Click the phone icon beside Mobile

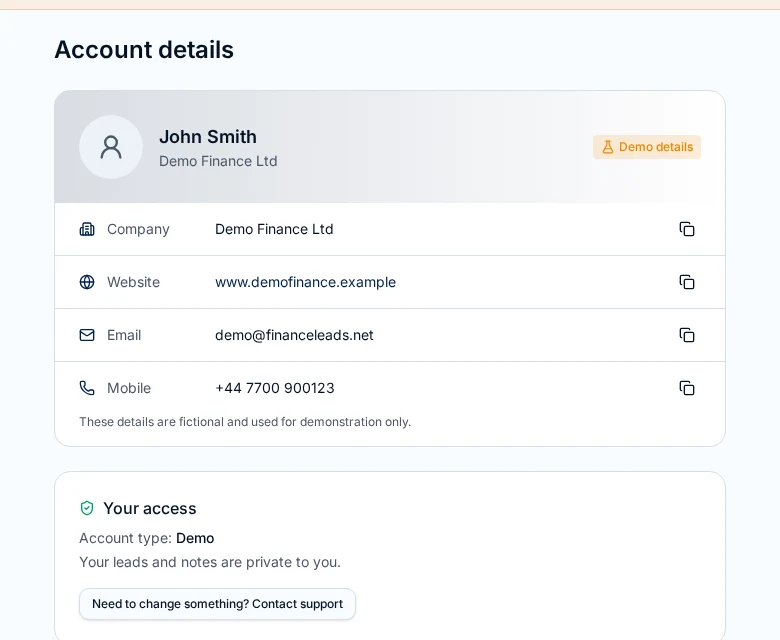point(87,388)
